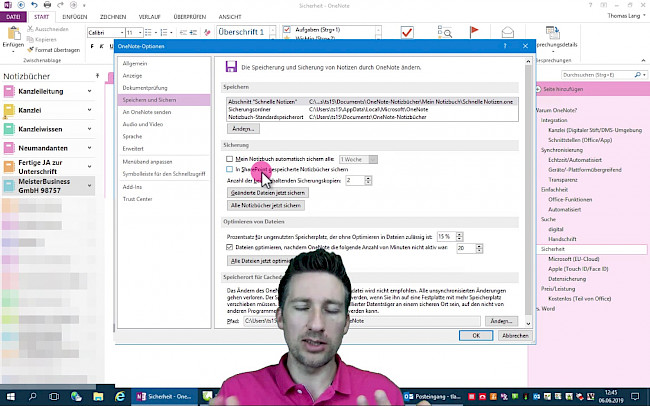This screenshot has height=406, width=650.
Task: Click the clear formatting eraser icon
Action: pyautogui.click(x=207, y=32)
